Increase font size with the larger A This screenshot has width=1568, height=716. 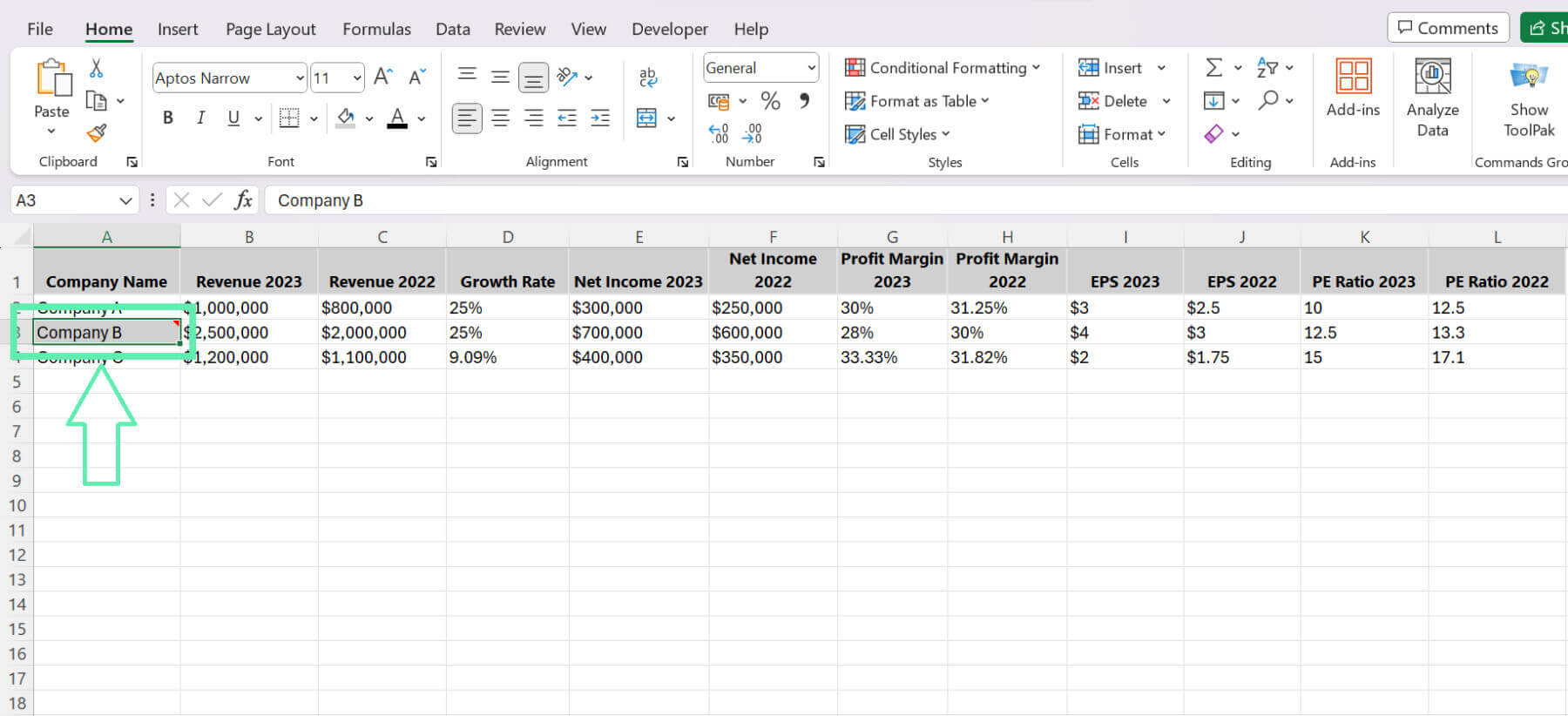[x=383, y=77]
